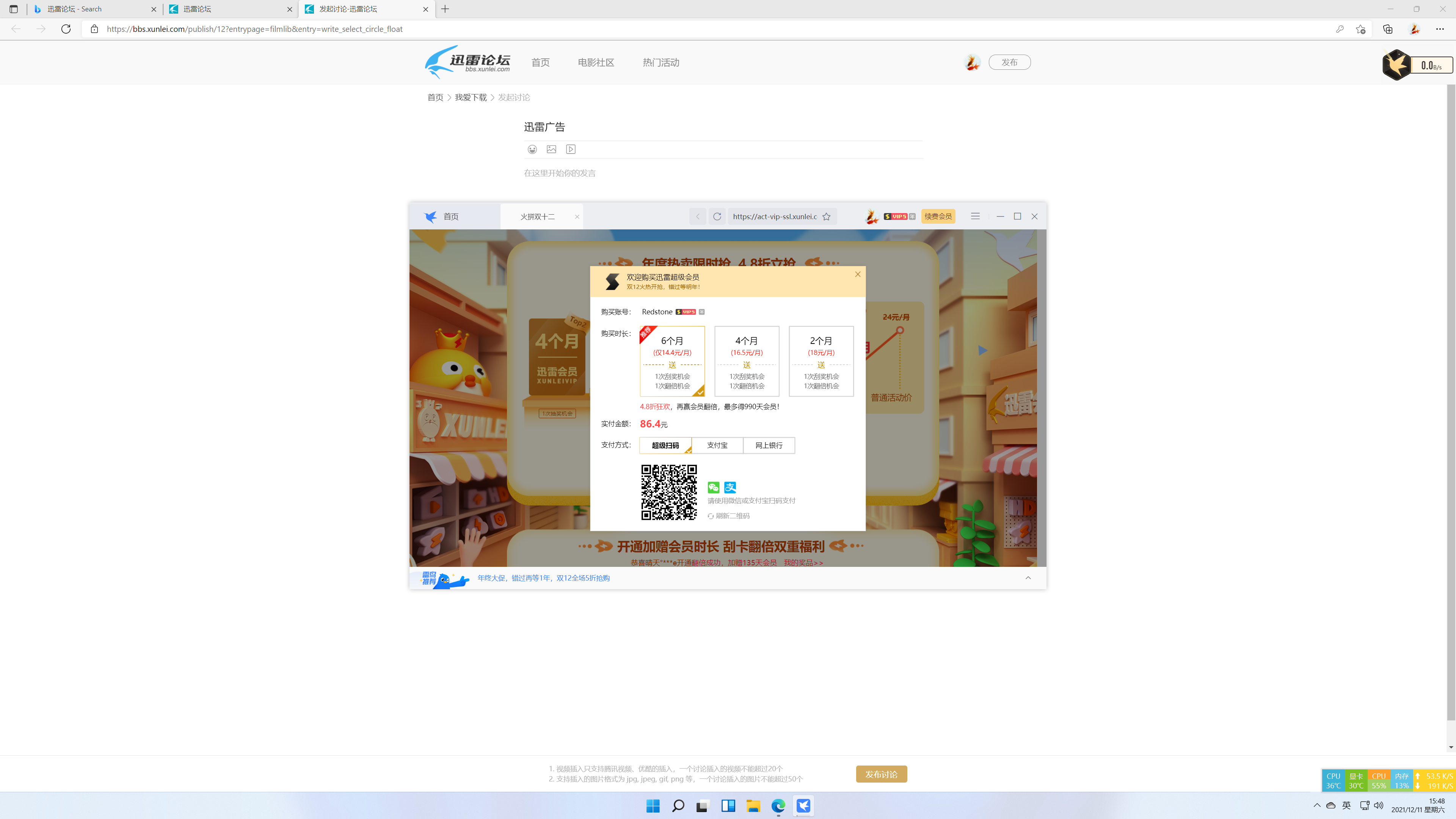
Task: Open the hamburger menu in the Xunlei client
Action: click(975, 216)
